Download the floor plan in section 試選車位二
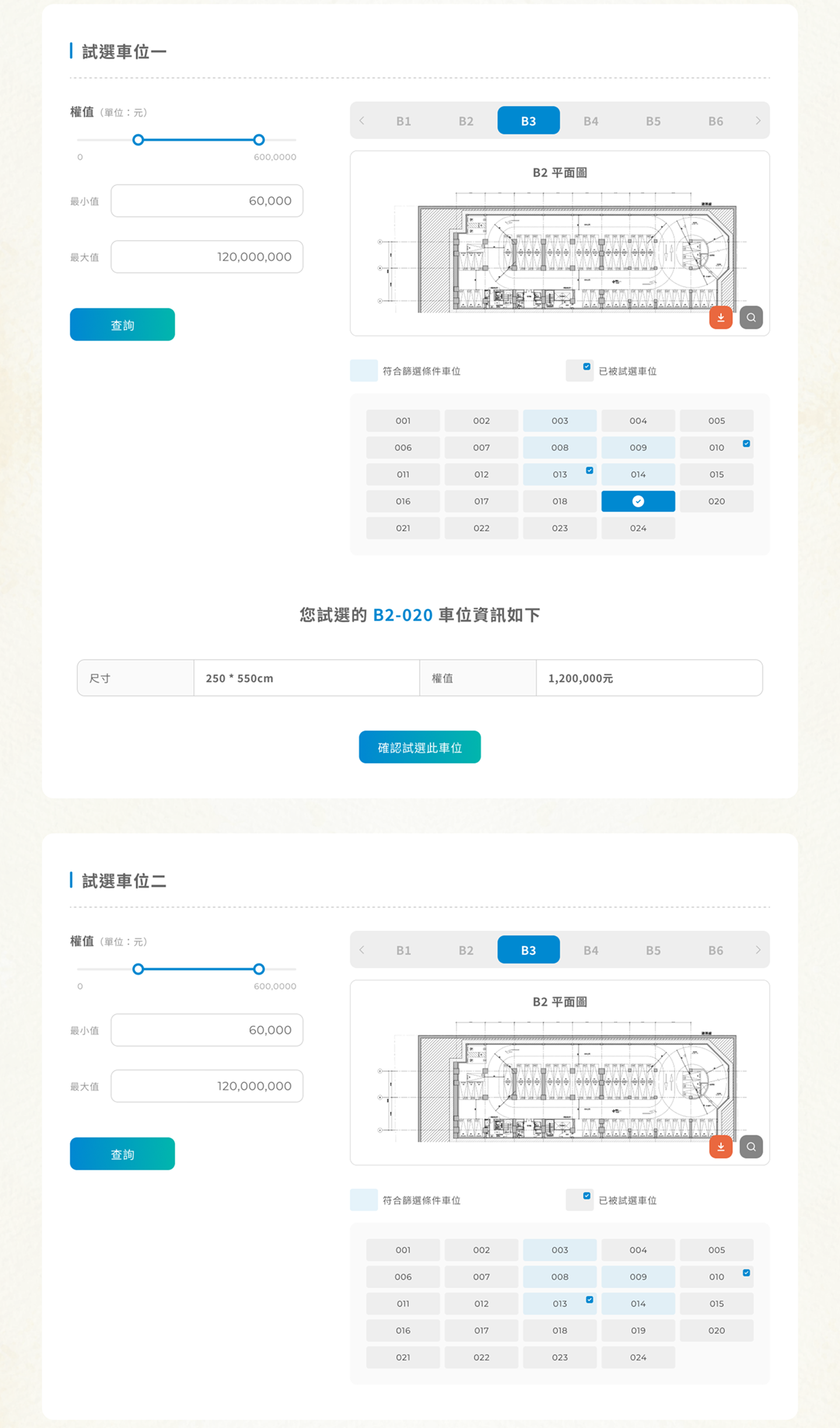 [720, 1146]
